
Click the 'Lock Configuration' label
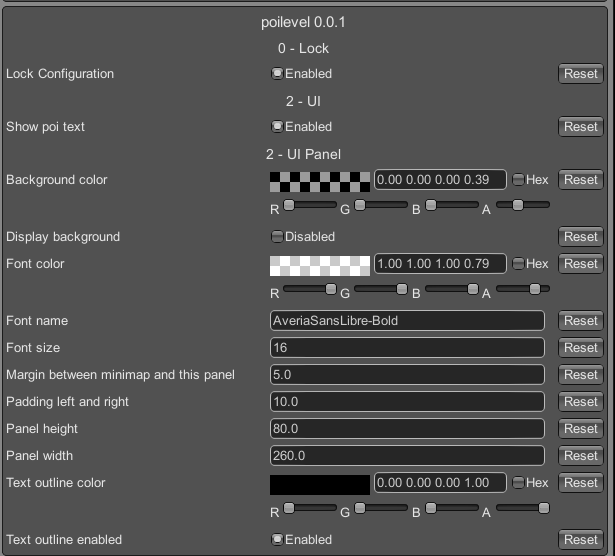click(60, 74)
